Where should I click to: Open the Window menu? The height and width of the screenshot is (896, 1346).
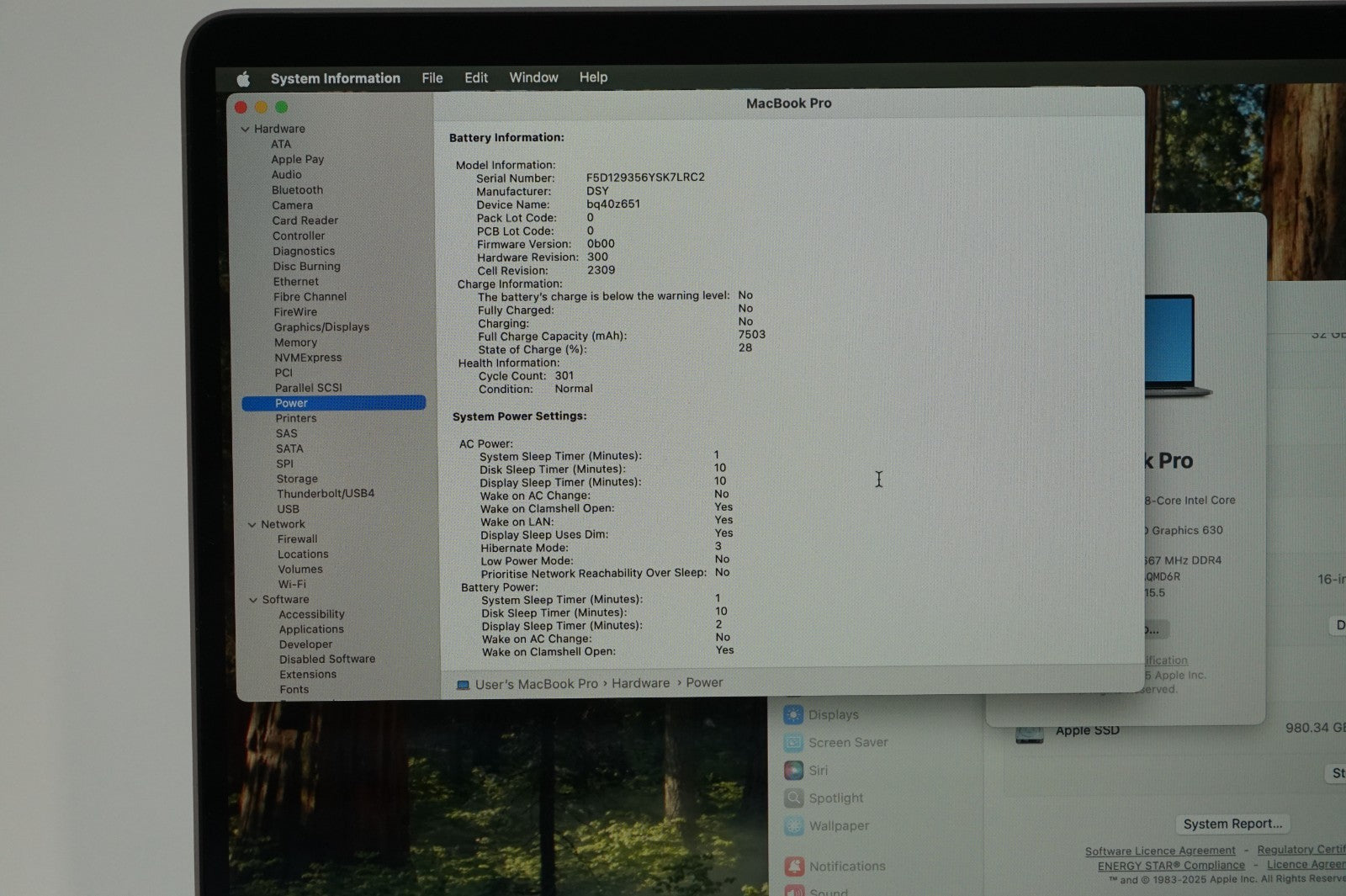click(x=533, y=77)
